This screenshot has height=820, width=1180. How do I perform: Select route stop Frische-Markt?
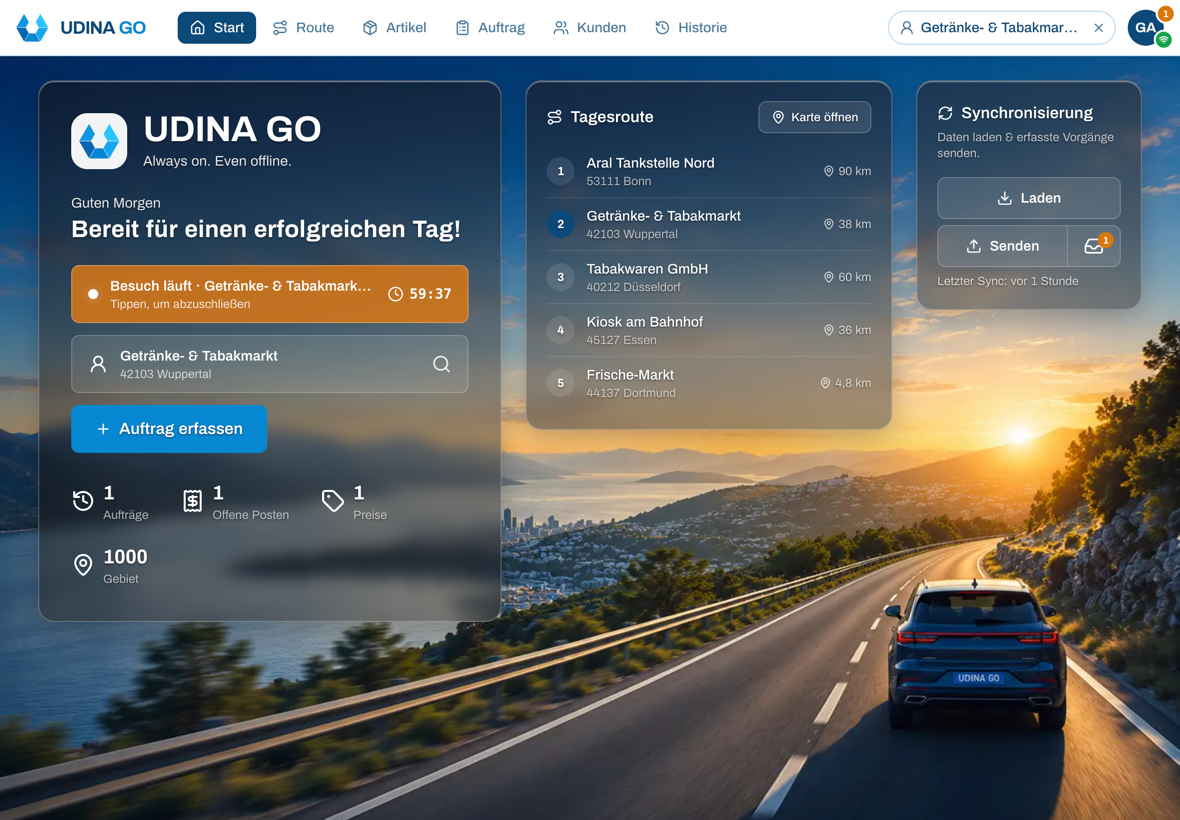point(709,383)
